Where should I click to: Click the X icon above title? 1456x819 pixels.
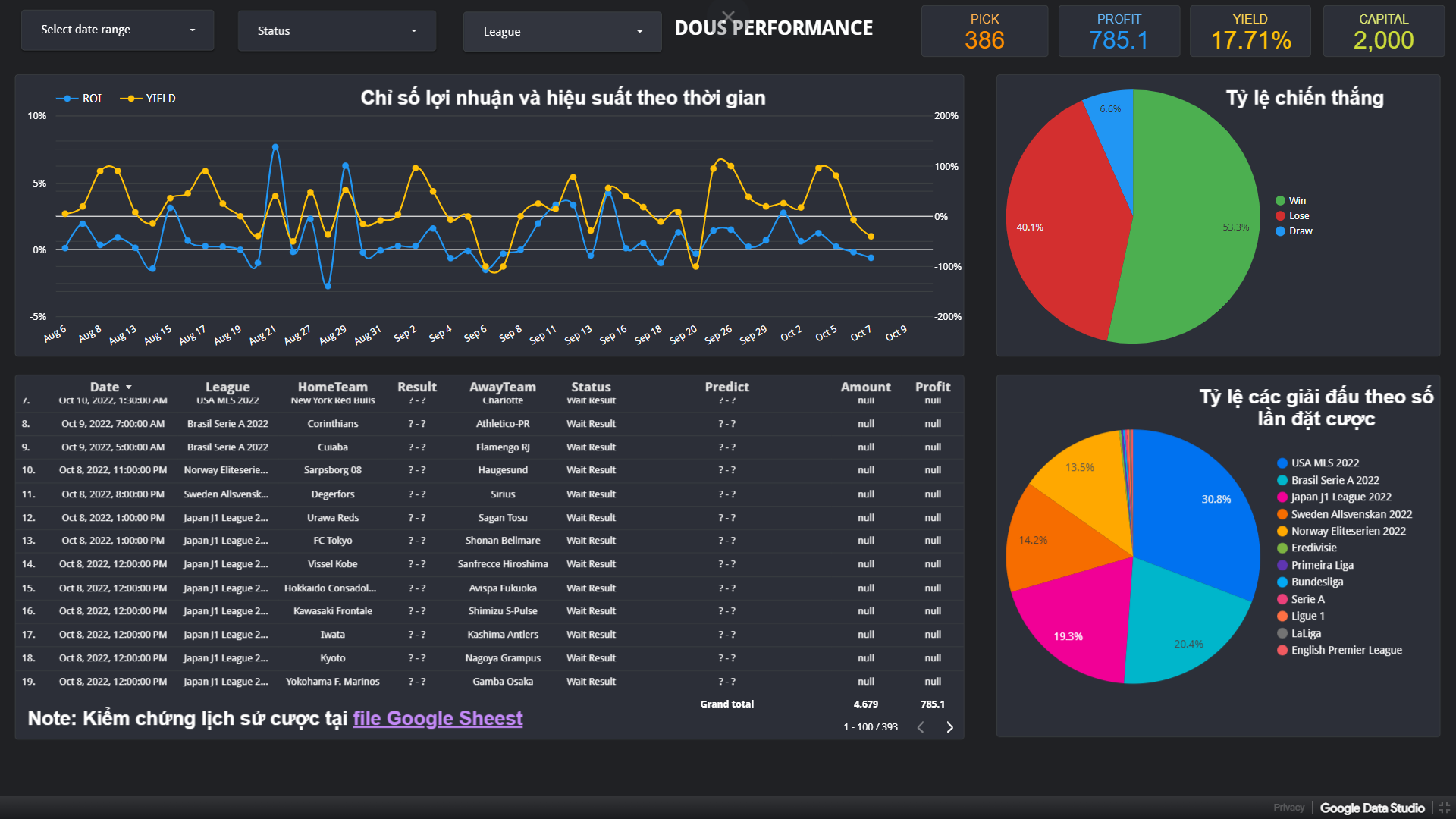[x=728, y=16]
